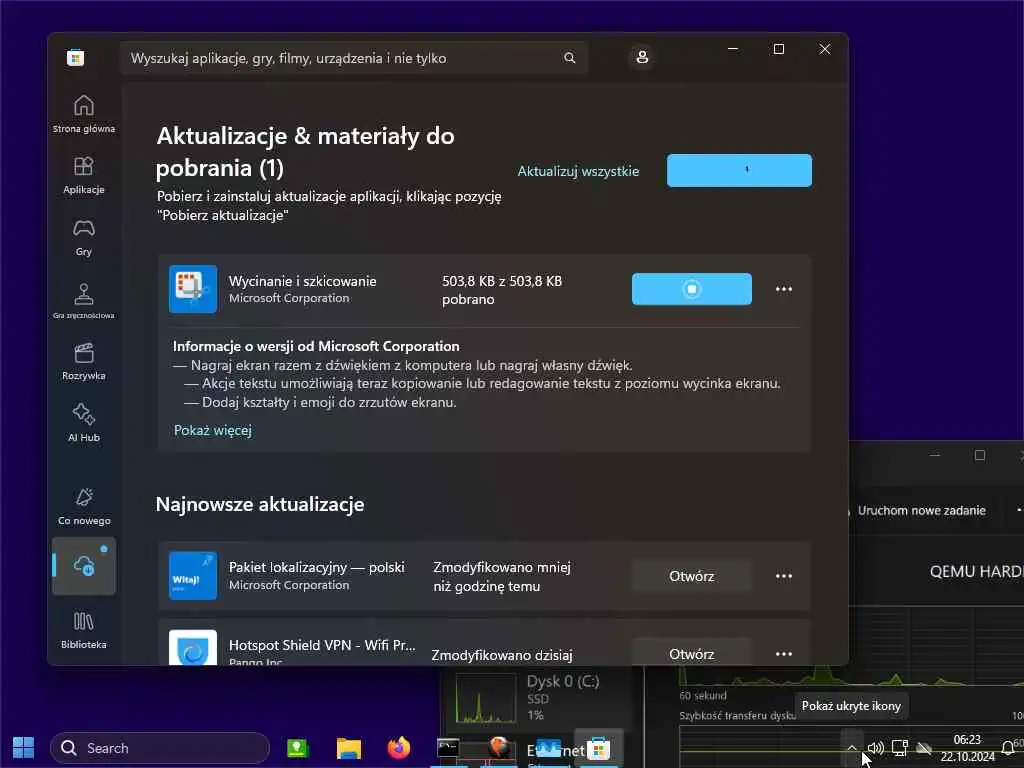
Task: Open the Windows Start menu
Action: point(24,748)
